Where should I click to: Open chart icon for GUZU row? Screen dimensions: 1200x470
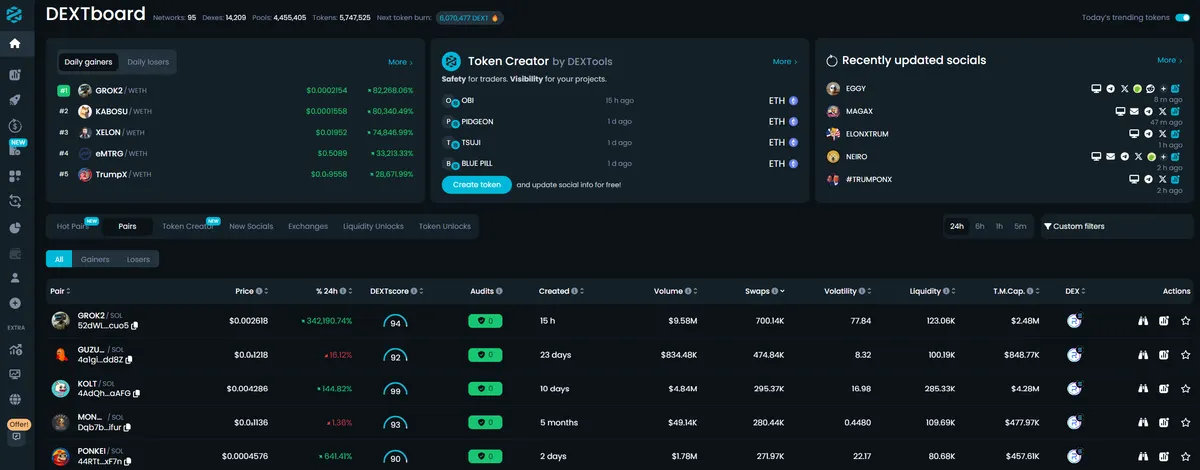point(1164,355)
